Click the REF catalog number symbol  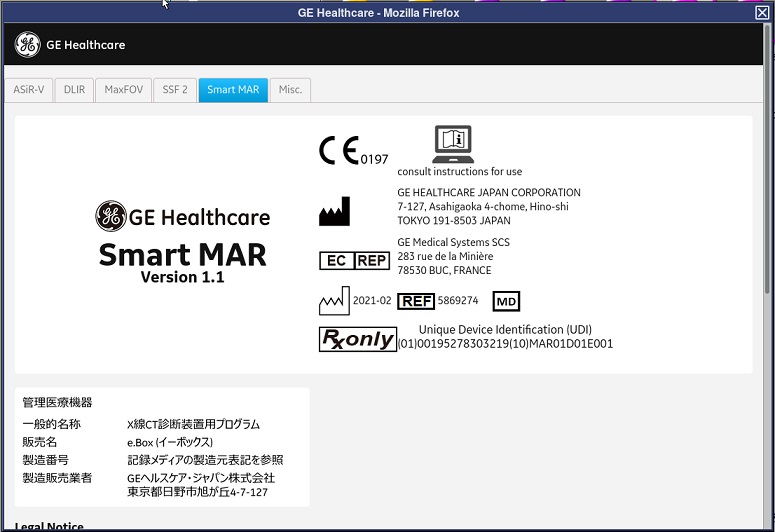pos(415,301)
